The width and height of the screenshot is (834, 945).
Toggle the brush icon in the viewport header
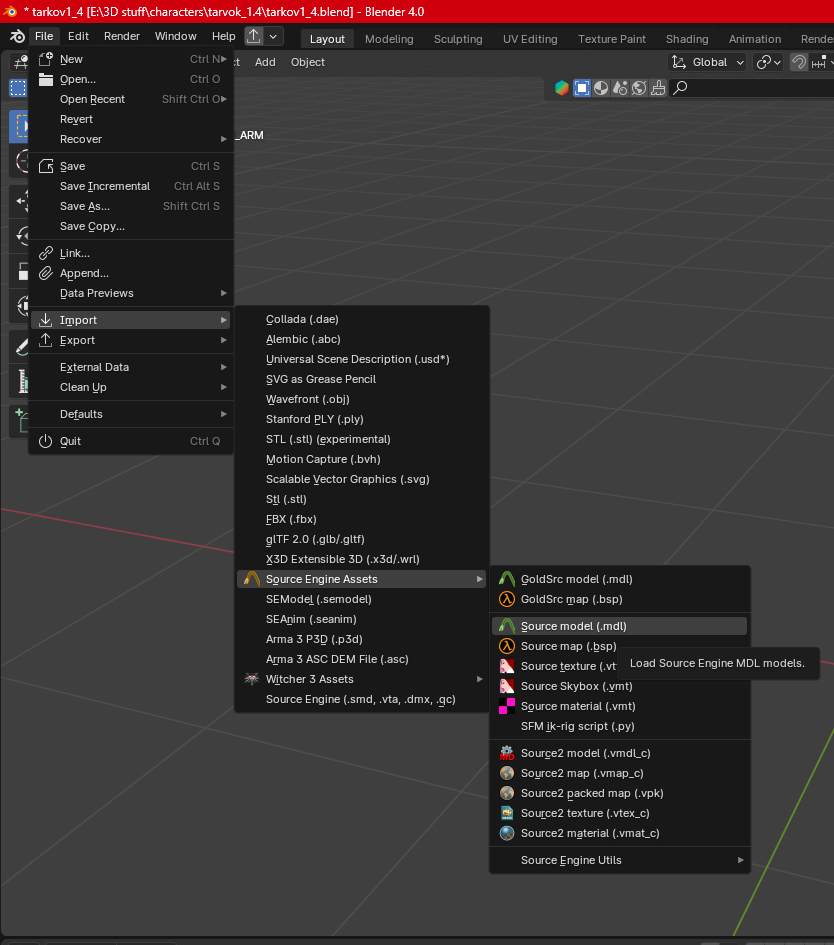click(658, 88)
